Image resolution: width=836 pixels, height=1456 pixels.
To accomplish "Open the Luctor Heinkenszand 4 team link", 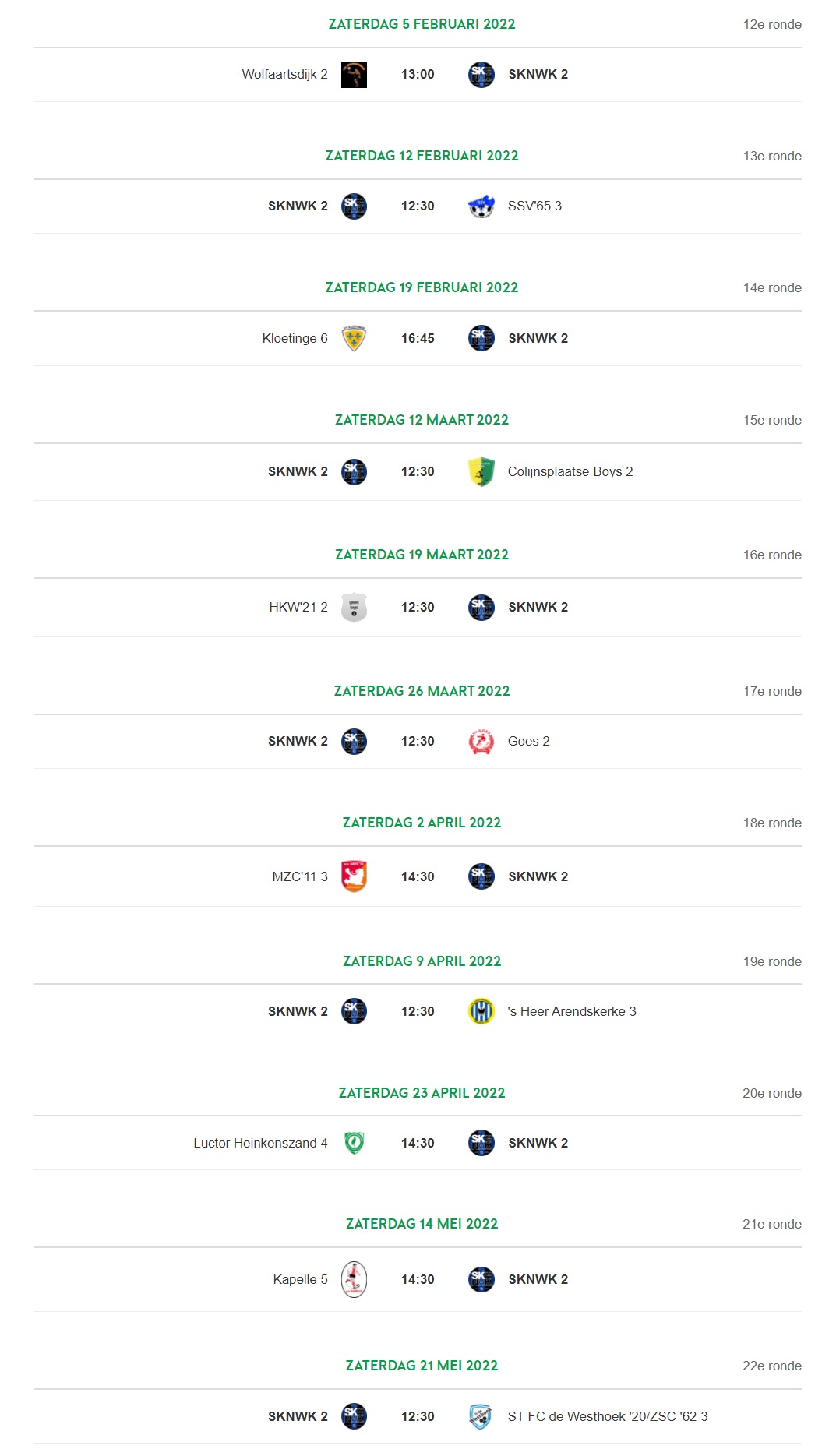I will tap(260, 1143).
